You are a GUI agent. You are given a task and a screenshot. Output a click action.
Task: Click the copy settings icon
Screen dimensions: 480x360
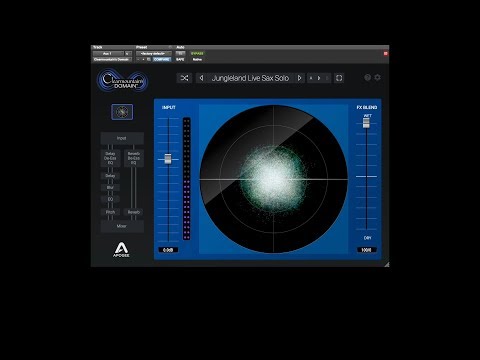(149, 59)
